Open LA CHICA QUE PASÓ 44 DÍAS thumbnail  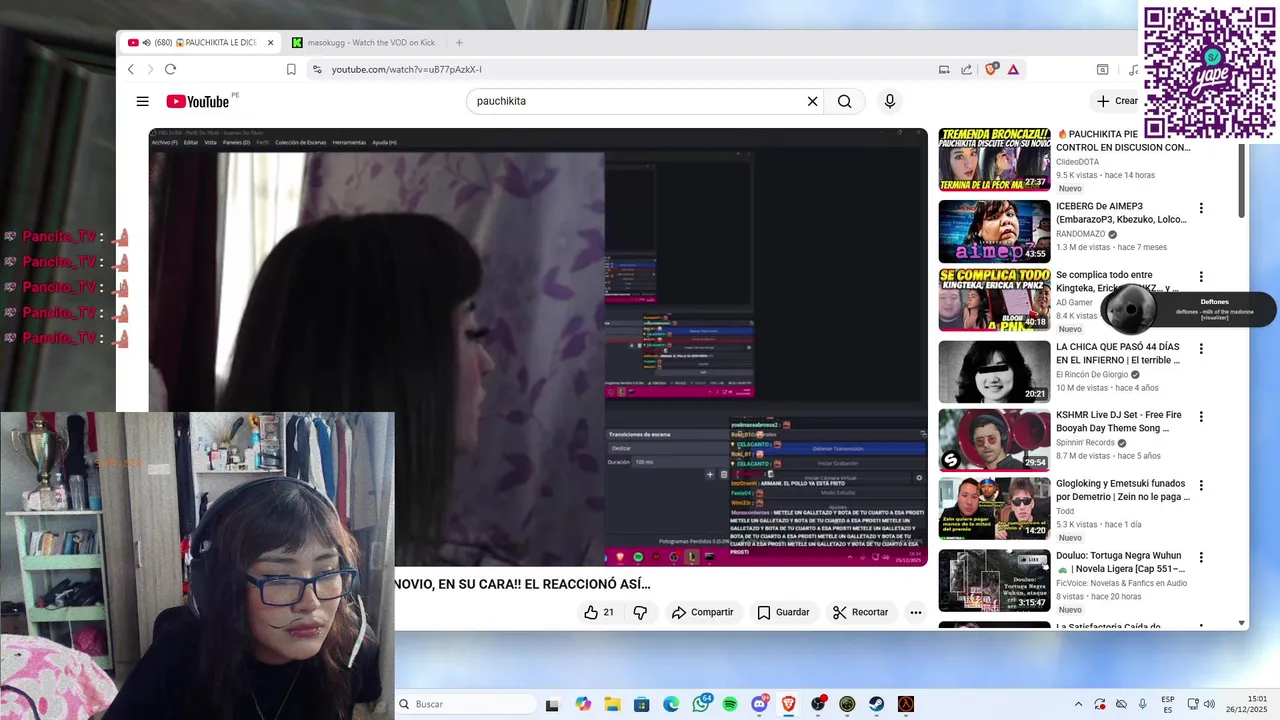pyautogui.click(x=994, y=371)
